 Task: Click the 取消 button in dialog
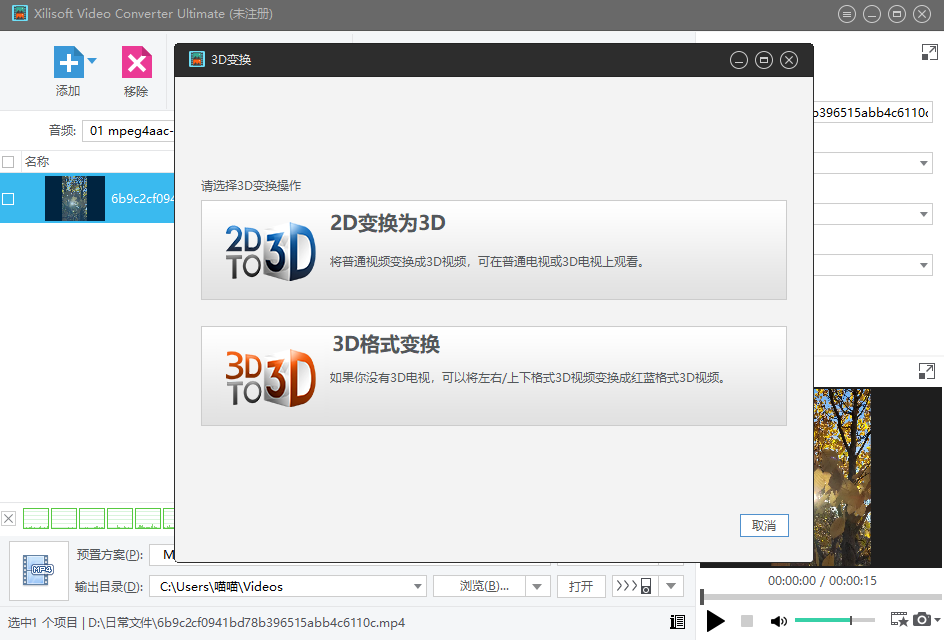[764, 526]
